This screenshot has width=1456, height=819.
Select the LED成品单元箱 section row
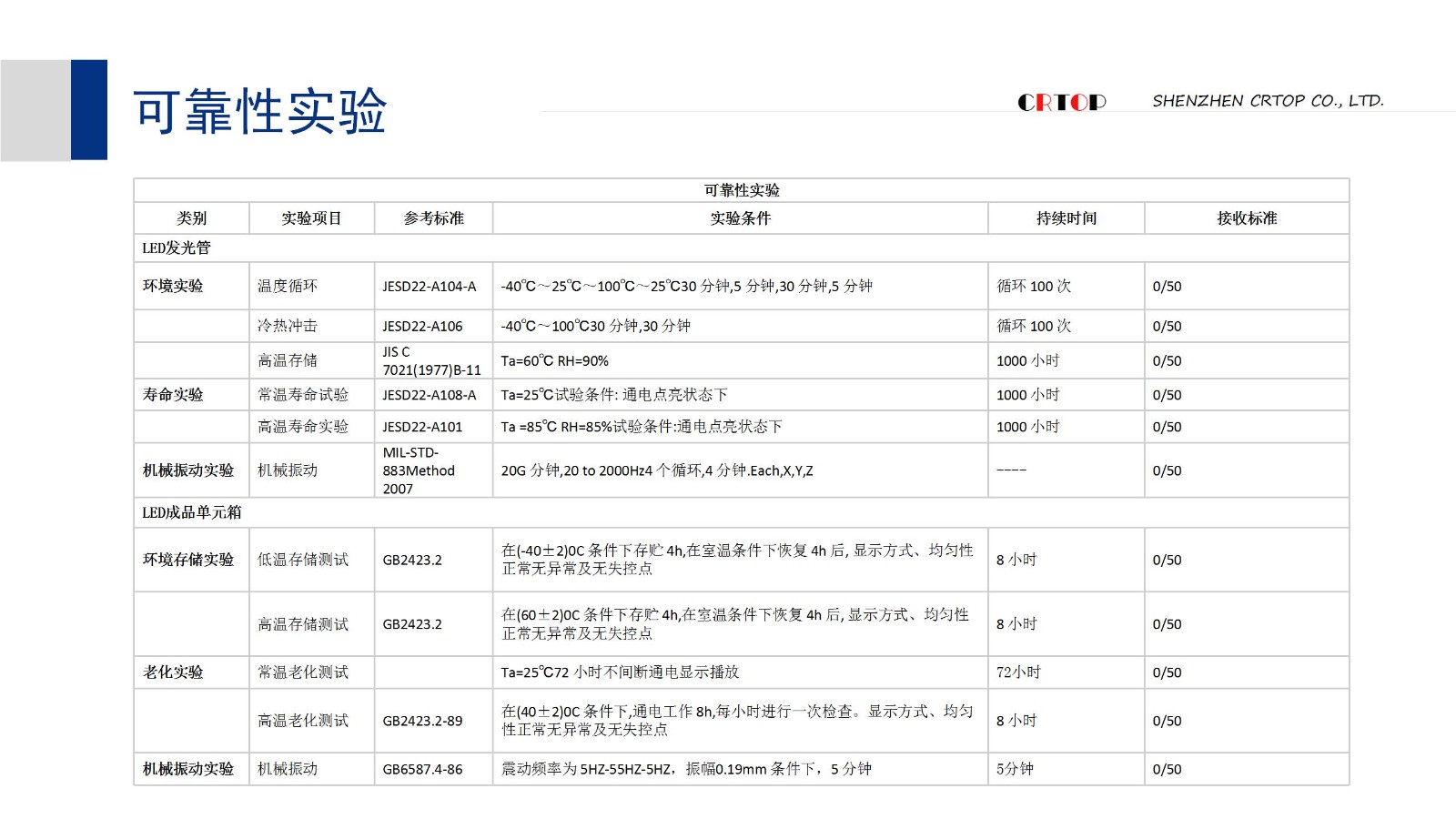pos(741,512)
